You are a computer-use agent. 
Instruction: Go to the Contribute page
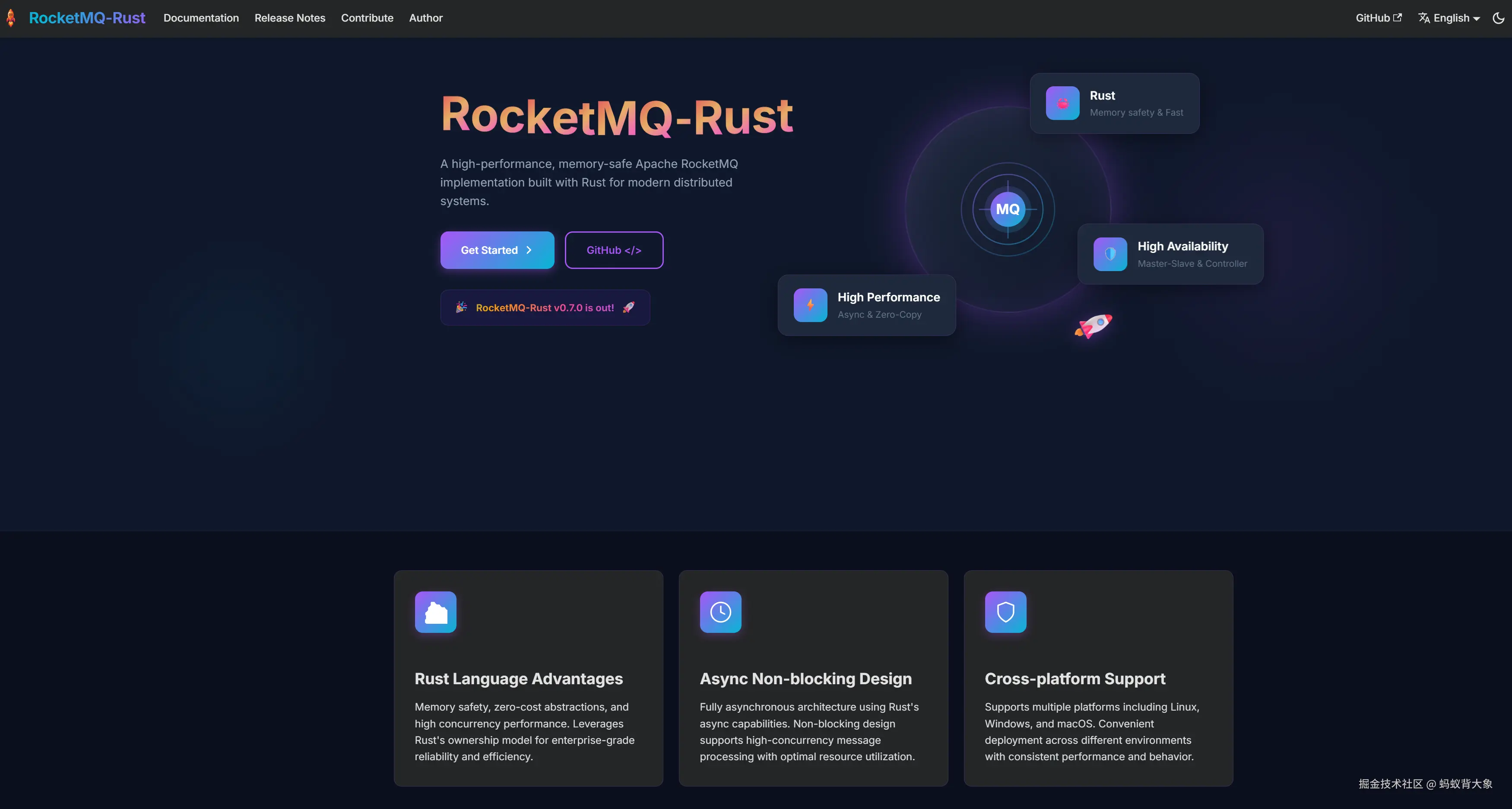coord(367,18)
